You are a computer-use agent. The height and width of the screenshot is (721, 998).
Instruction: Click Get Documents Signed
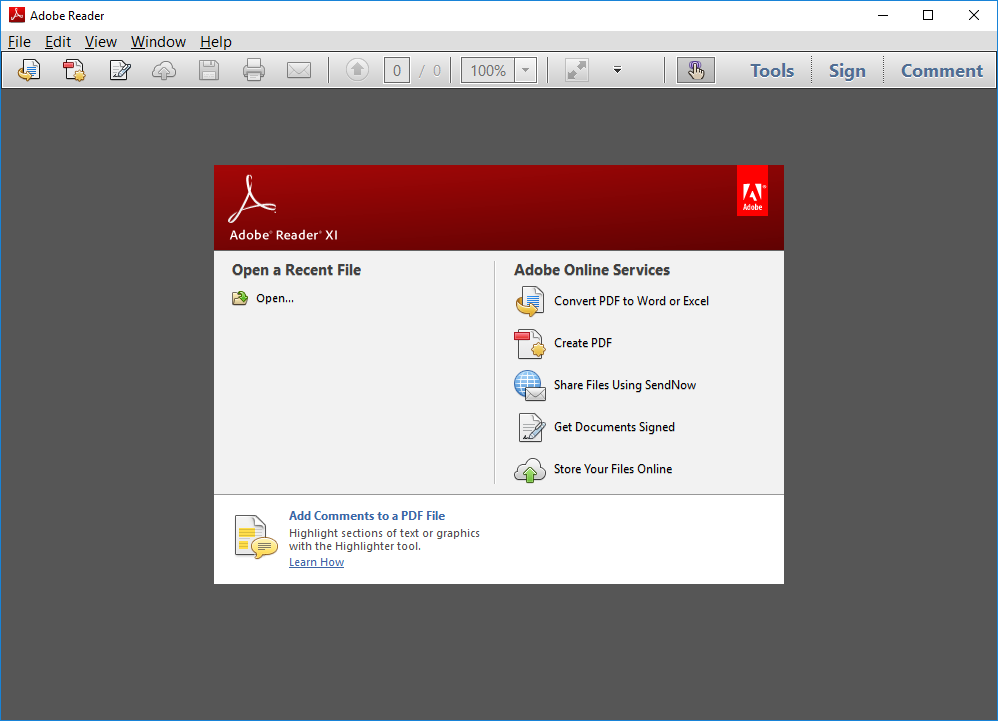tap(614, 427)
